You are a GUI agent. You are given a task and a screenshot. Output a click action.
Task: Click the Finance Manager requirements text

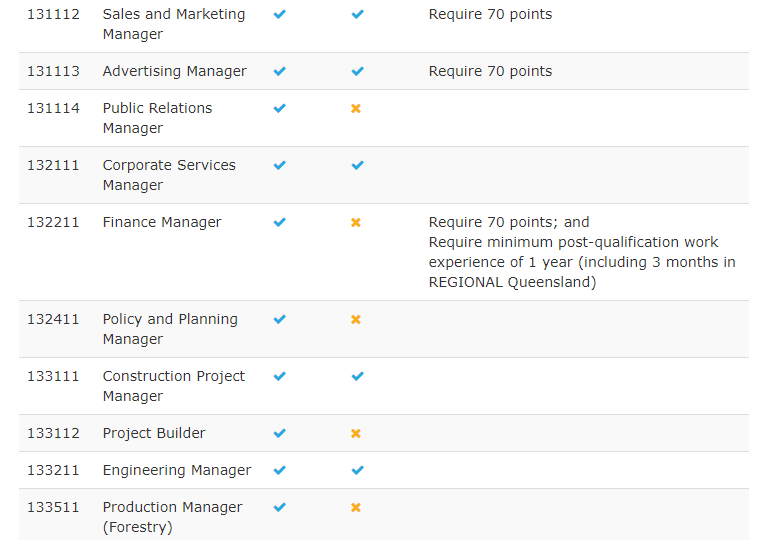click(582, 252)
